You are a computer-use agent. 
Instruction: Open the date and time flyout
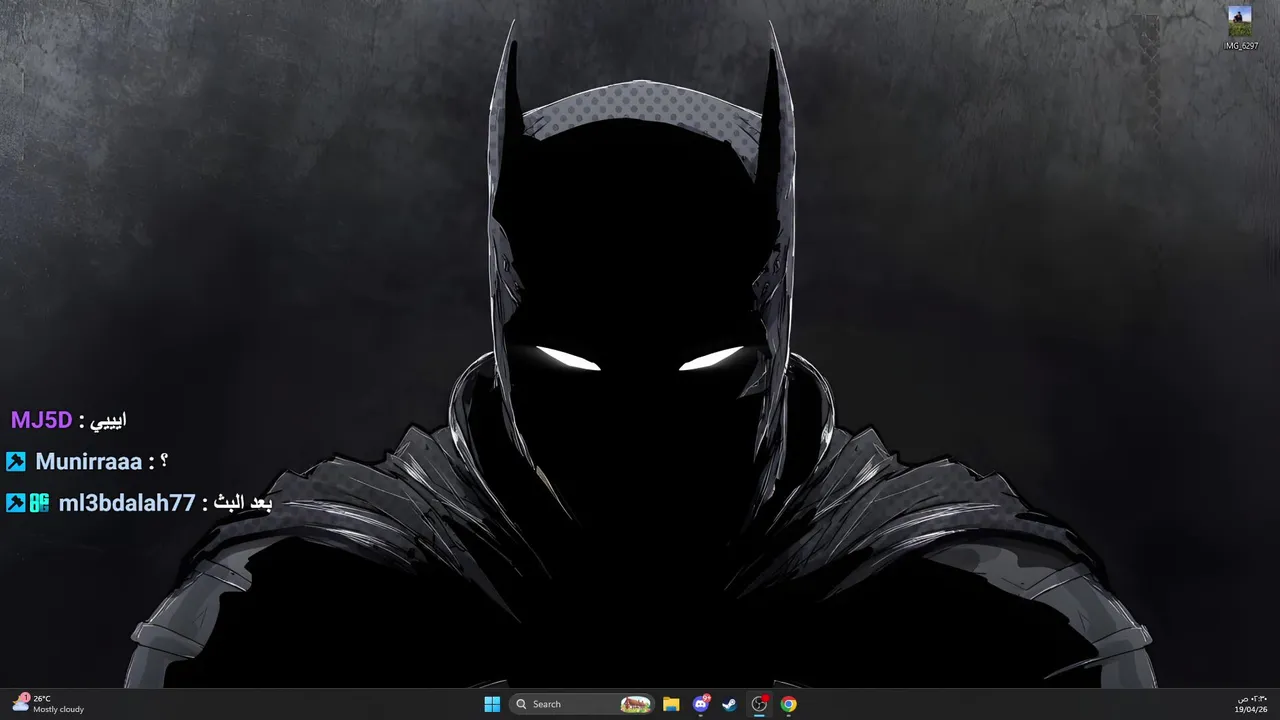point(1251,704)
